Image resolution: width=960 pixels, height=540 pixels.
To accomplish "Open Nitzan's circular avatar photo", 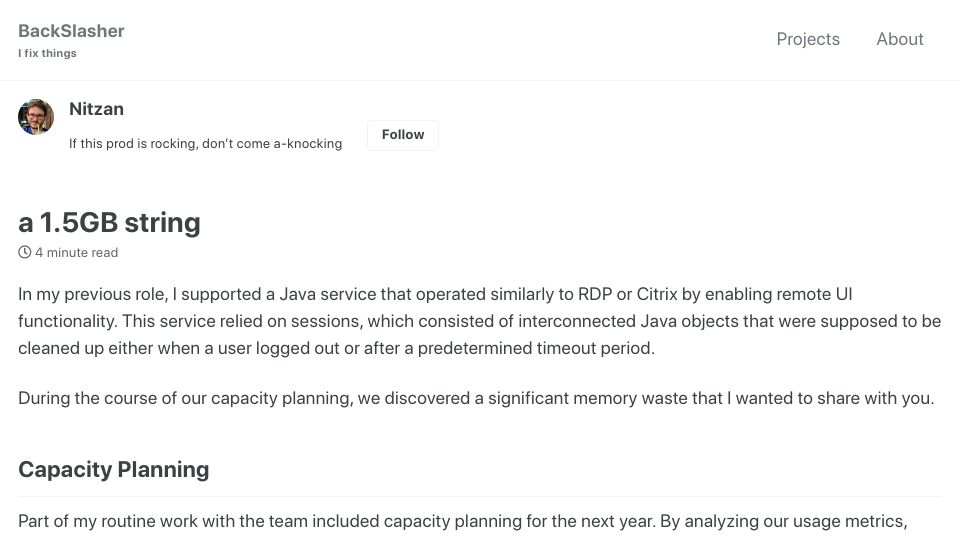I will (x=36, y=116).
